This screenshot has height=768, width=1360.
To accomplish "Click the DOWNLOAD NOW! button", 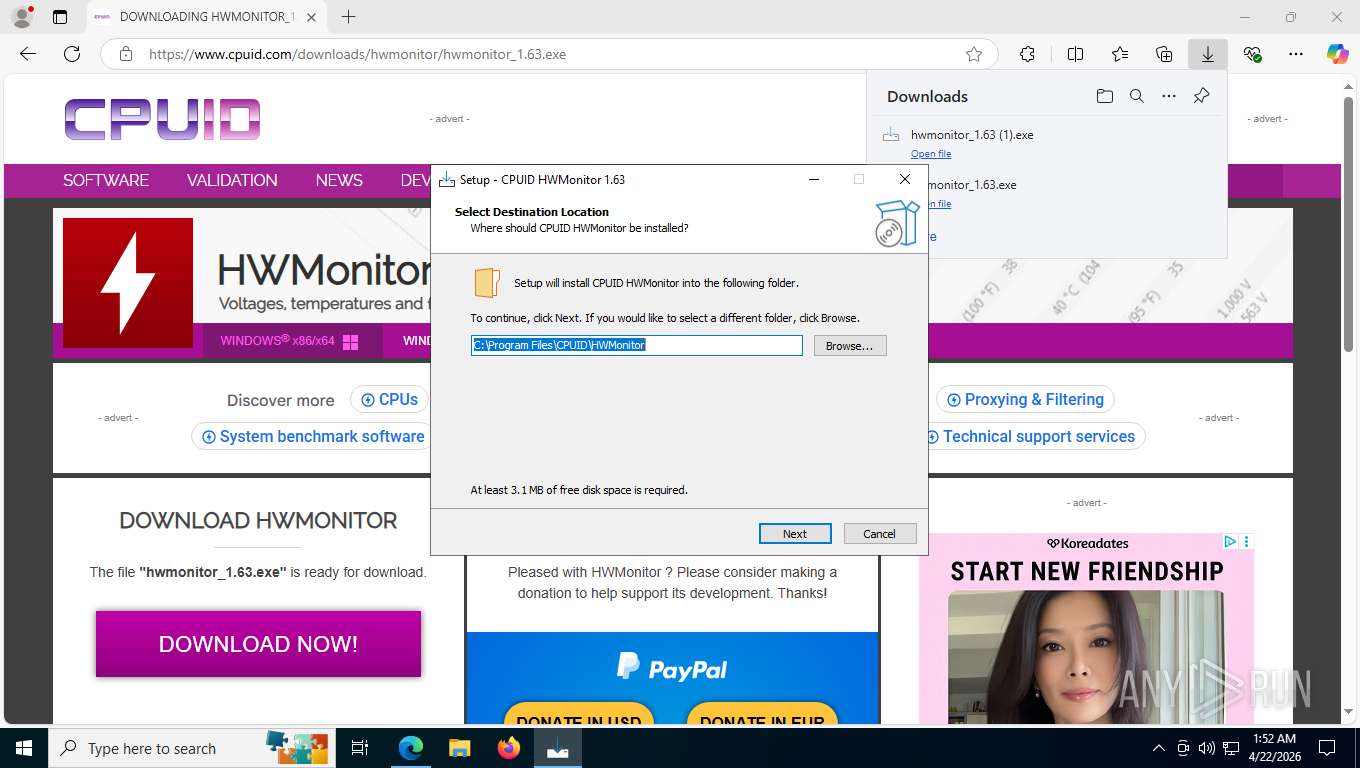I will coord(258,644).
